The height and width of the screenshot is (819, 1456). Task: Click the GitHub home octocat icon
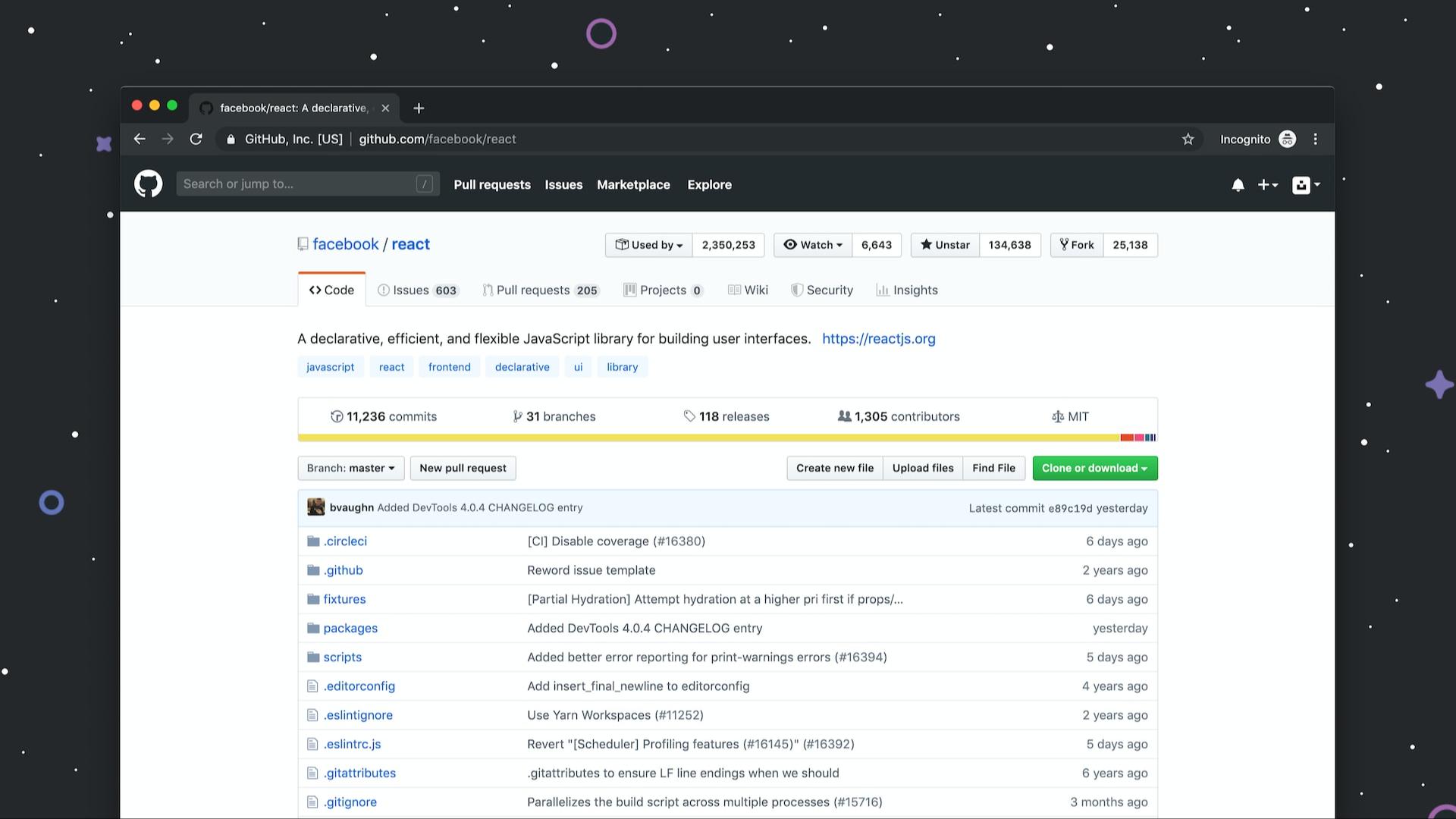(148, 183)
